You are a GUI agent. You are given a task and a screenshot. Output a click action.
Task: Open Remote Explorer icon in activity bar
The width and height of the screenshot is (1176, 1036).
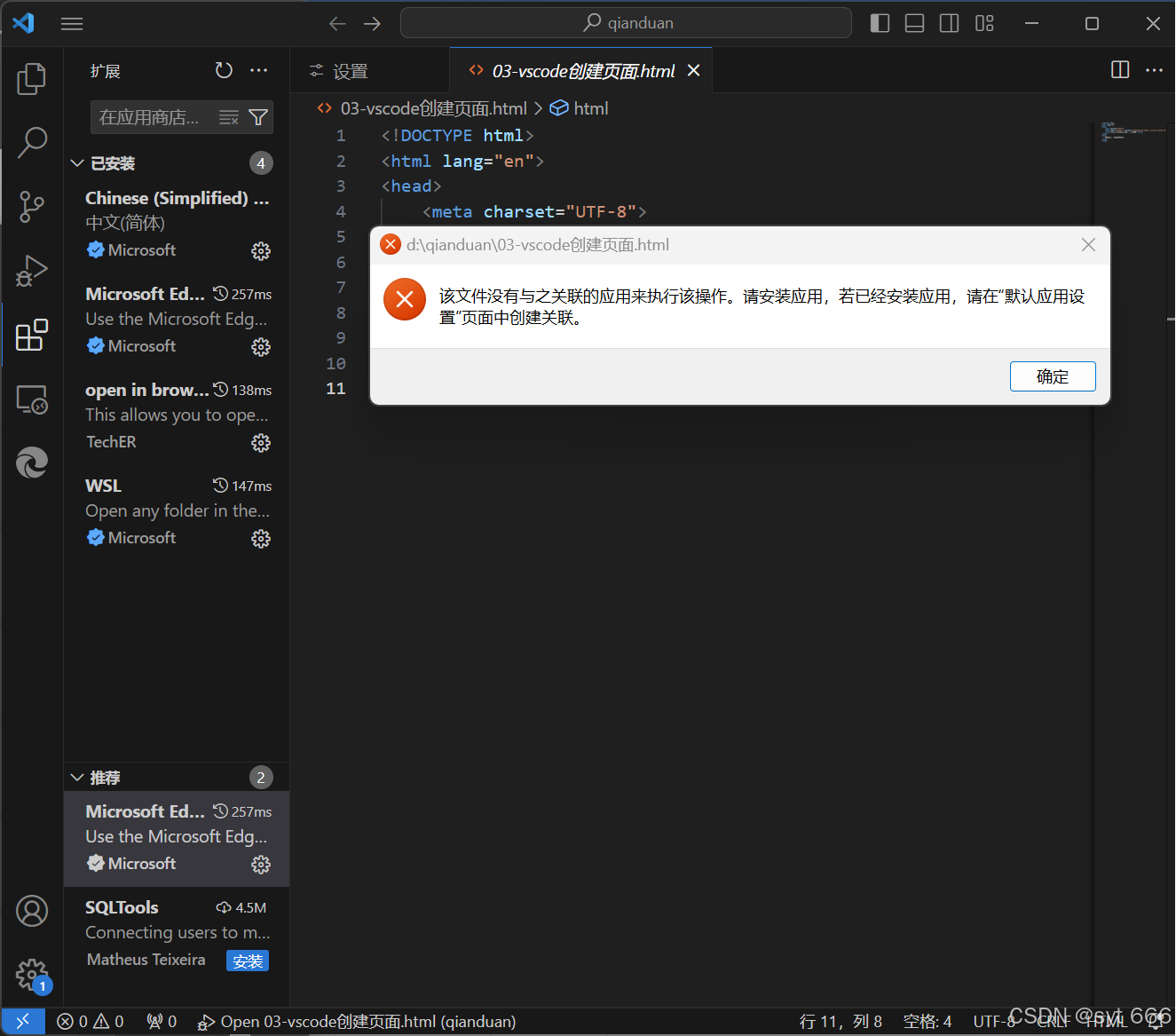[32, 399]
